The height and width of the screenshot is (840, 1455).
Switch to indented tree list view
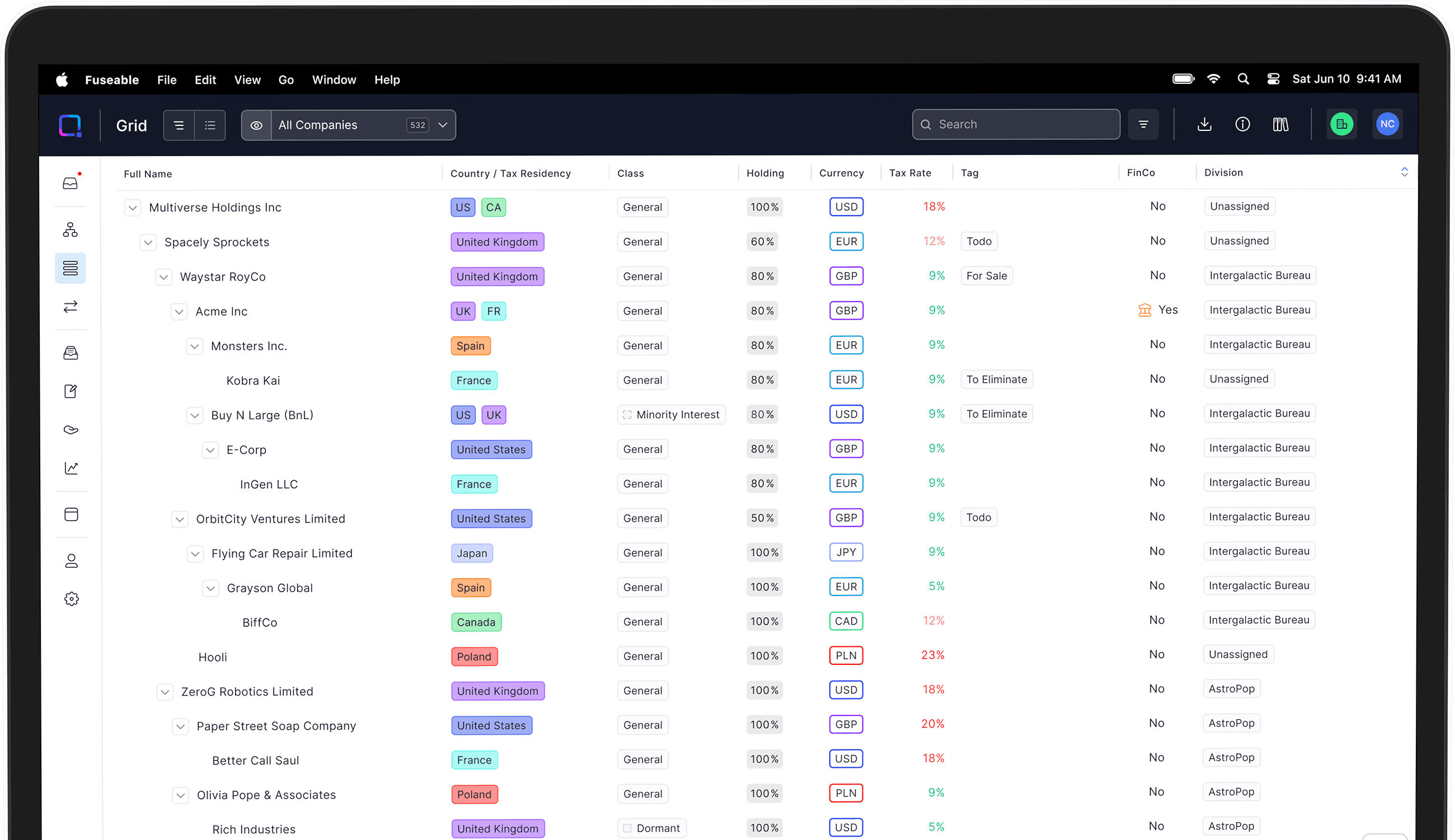[179, 125]
